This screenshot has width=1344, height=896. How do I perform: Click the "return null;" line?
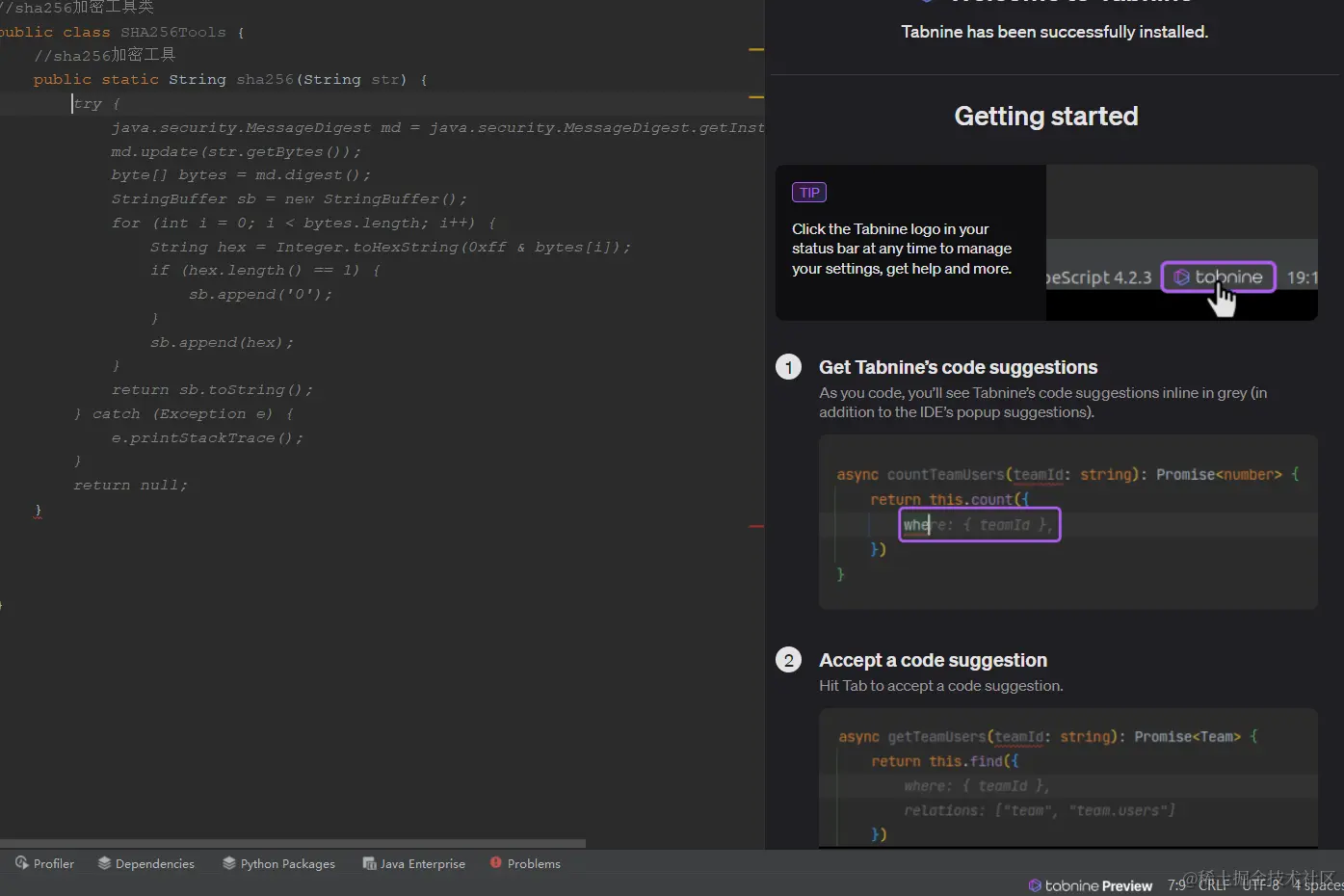tap(130, 485)
